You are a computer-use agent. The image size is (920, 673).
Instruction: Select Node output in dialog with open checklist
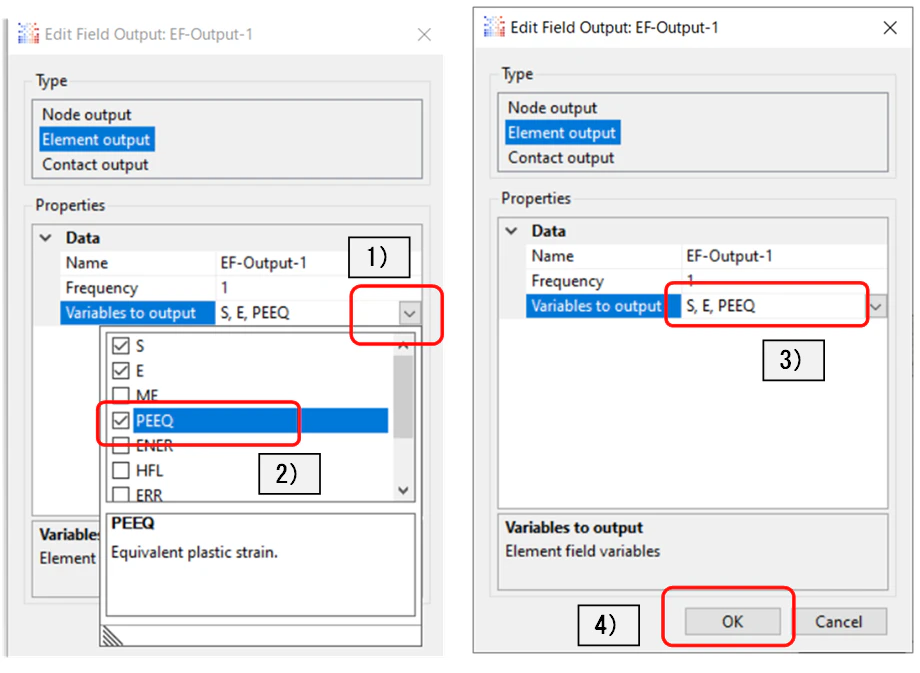point(87,114)
